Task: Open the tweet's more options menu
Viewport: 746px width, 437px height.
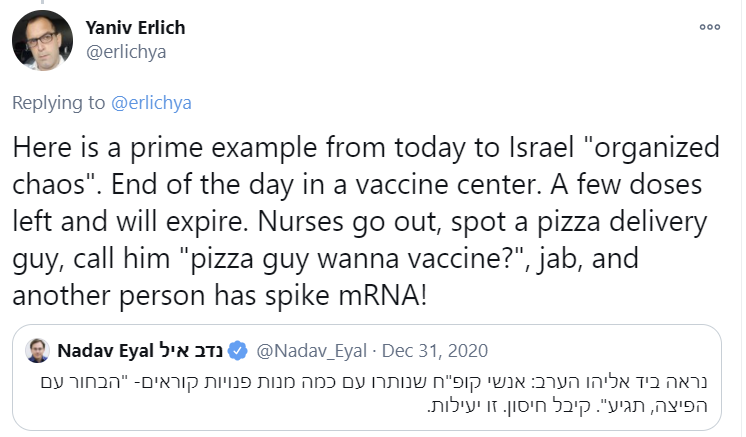Action: (709, 29)
